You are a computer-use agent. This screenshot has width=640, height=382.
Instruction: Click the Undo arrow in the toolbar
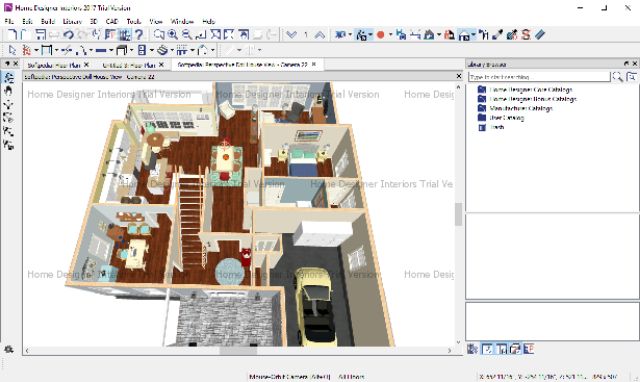(x=68, y=35)
